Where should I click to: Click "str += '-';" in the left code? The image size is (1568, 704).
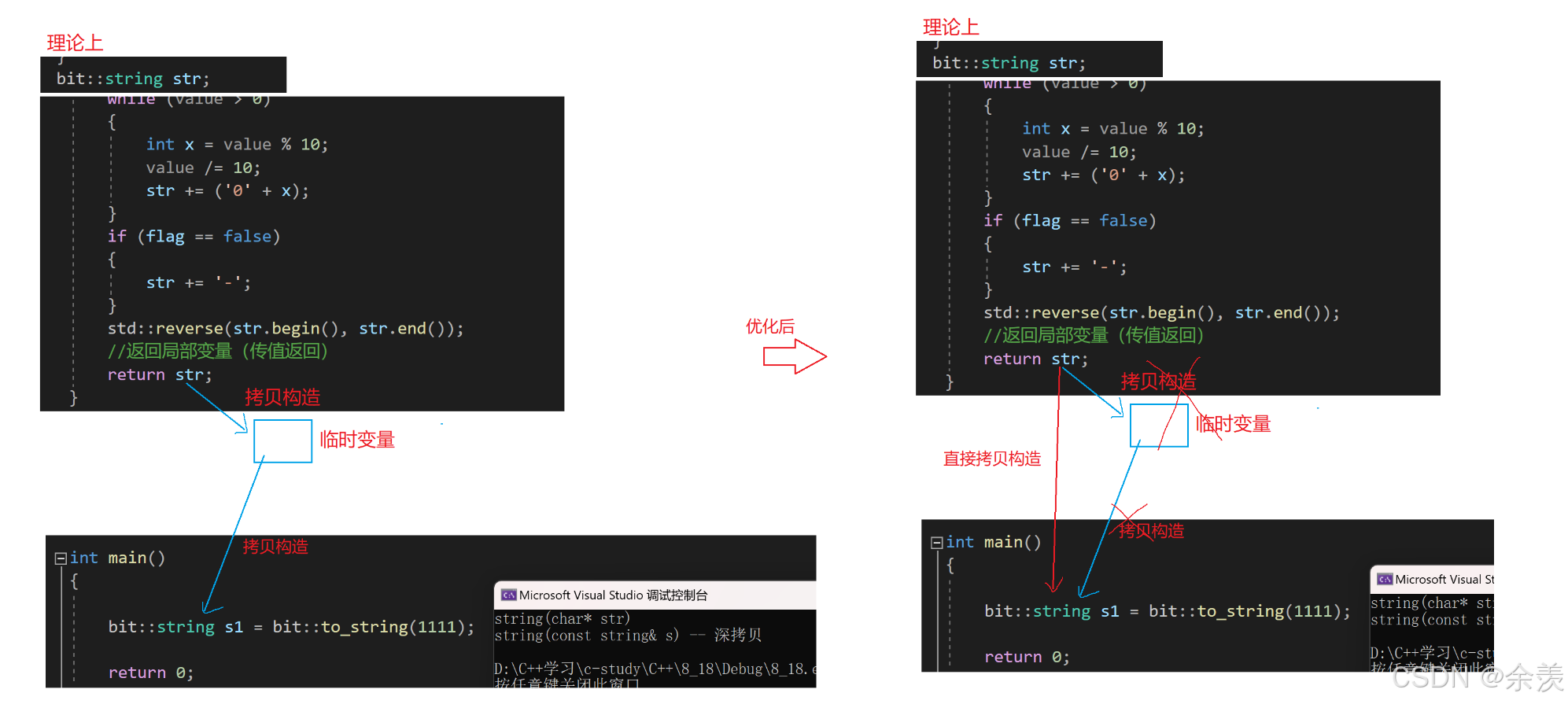click(x=198, y=283)
